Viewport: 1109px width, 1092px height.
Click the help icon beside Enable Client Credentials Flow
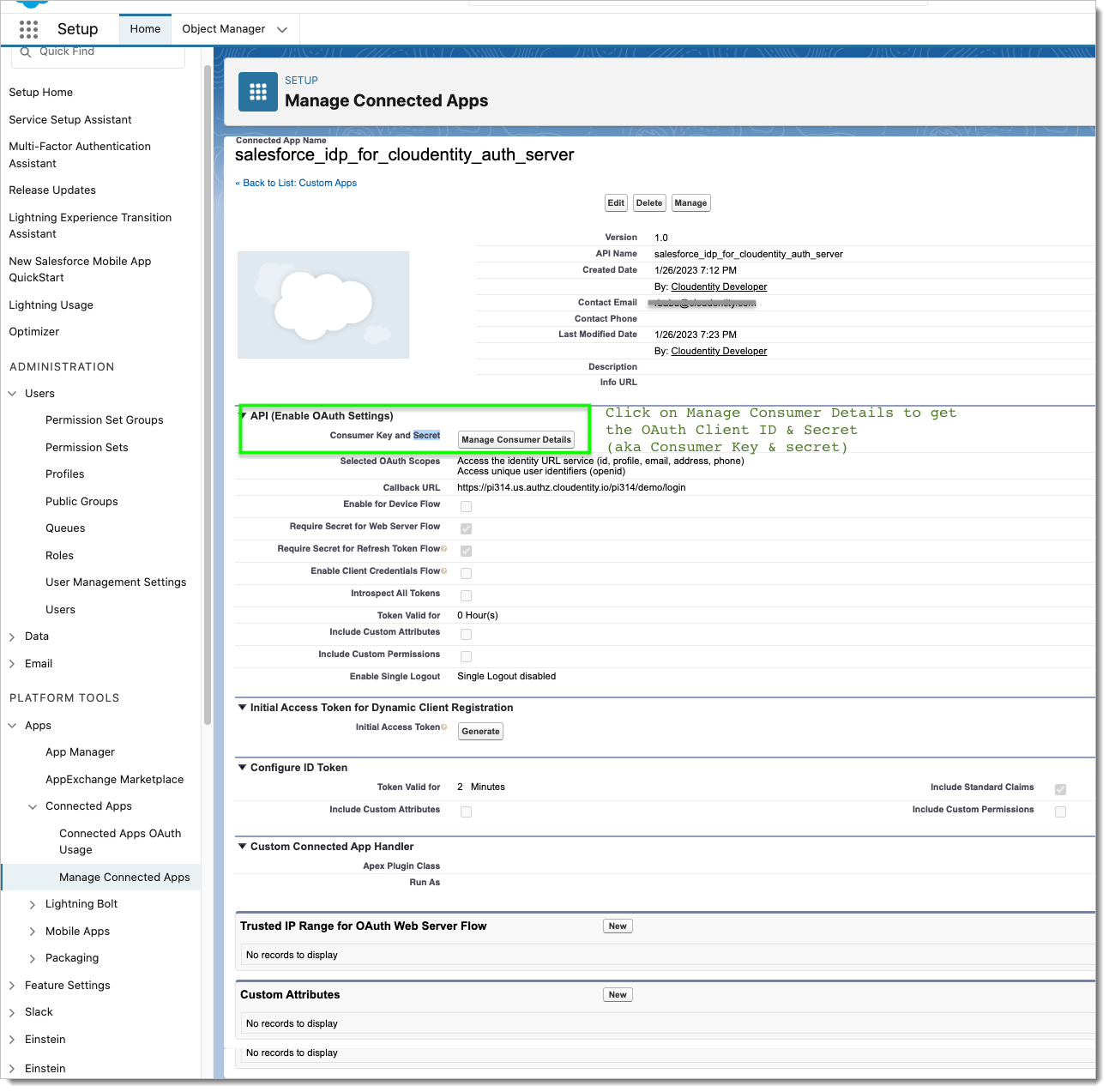click(x=443, y=571)
